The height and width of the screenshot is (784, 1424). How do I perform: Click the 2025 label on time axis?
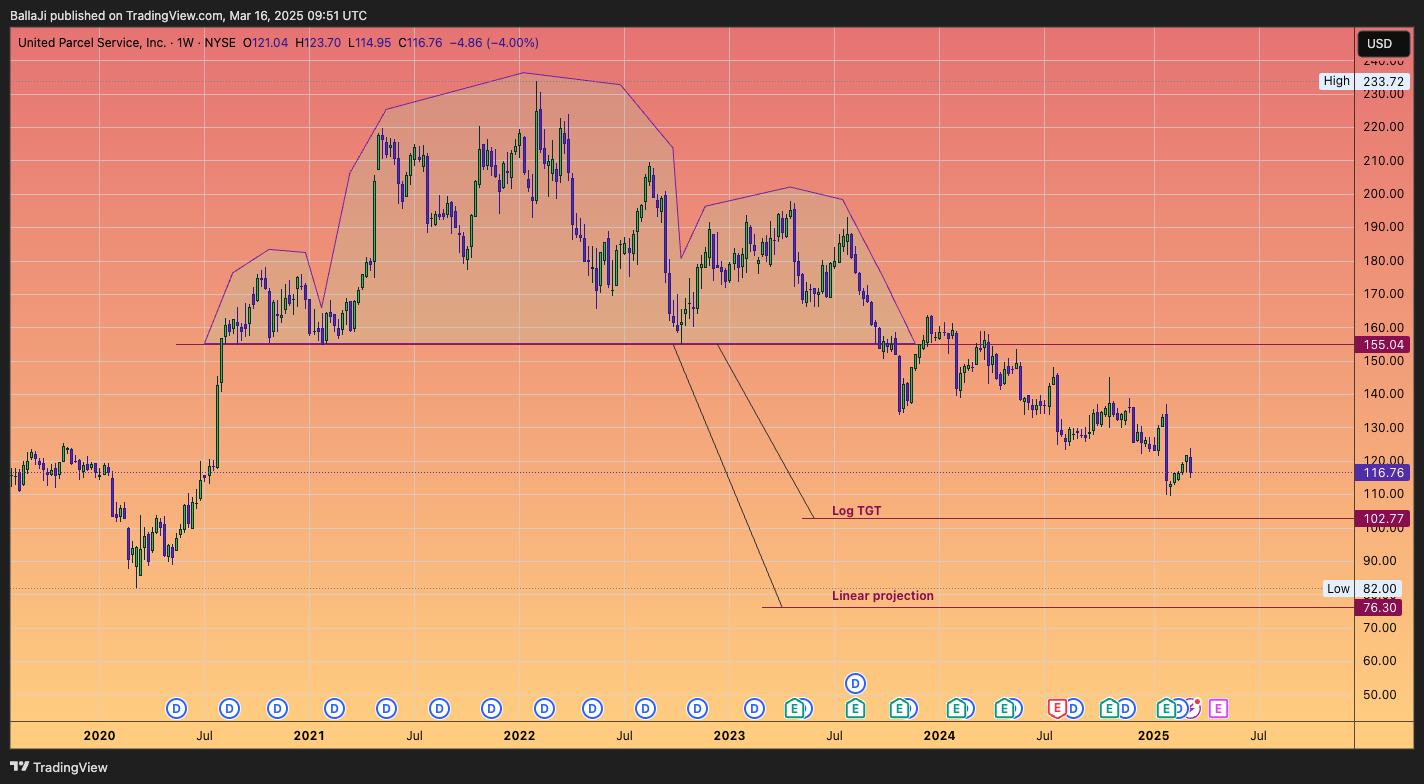(x=1154, y=736)
